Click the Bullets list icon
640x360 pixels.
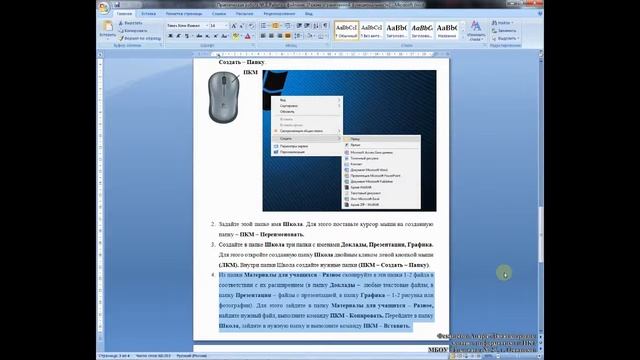click(x=264, y=26)
